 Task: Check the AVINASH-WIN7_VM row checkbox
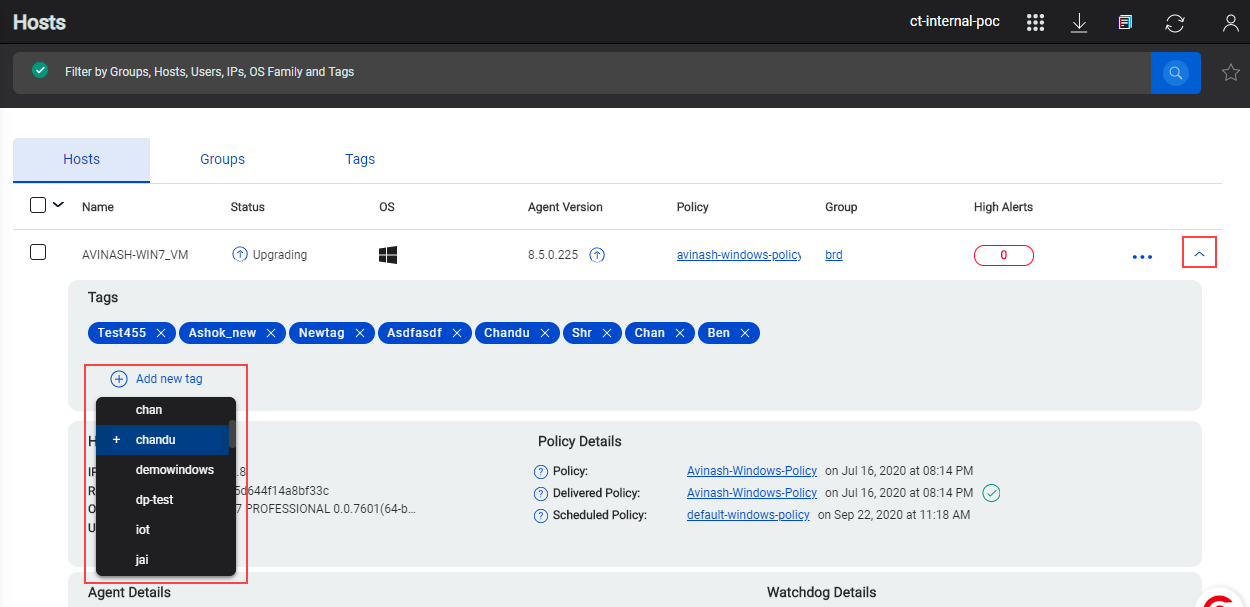pos(38,252)
